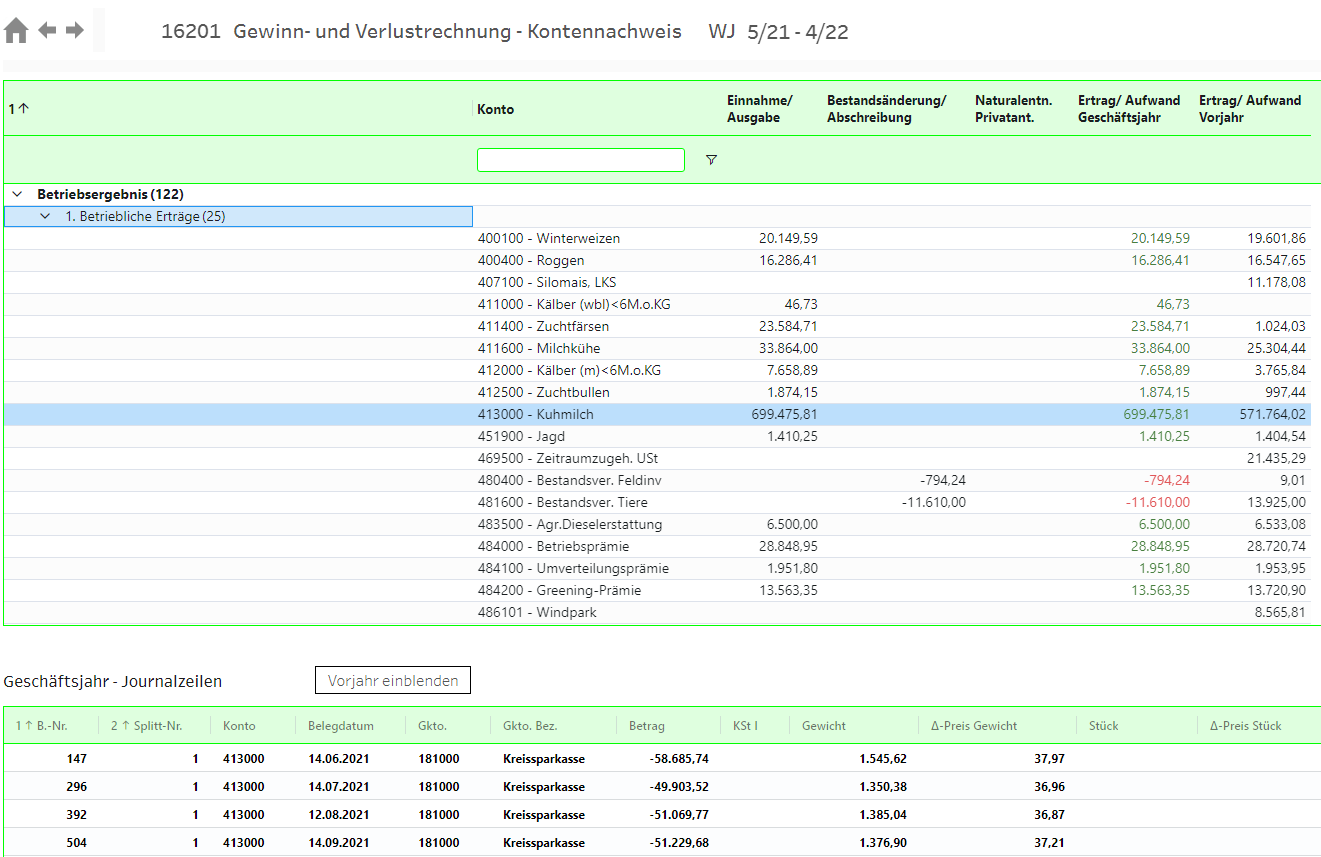Click the Konto filter input field
The width and height of the screenshot is (1321, 857).
pos(580,160)
